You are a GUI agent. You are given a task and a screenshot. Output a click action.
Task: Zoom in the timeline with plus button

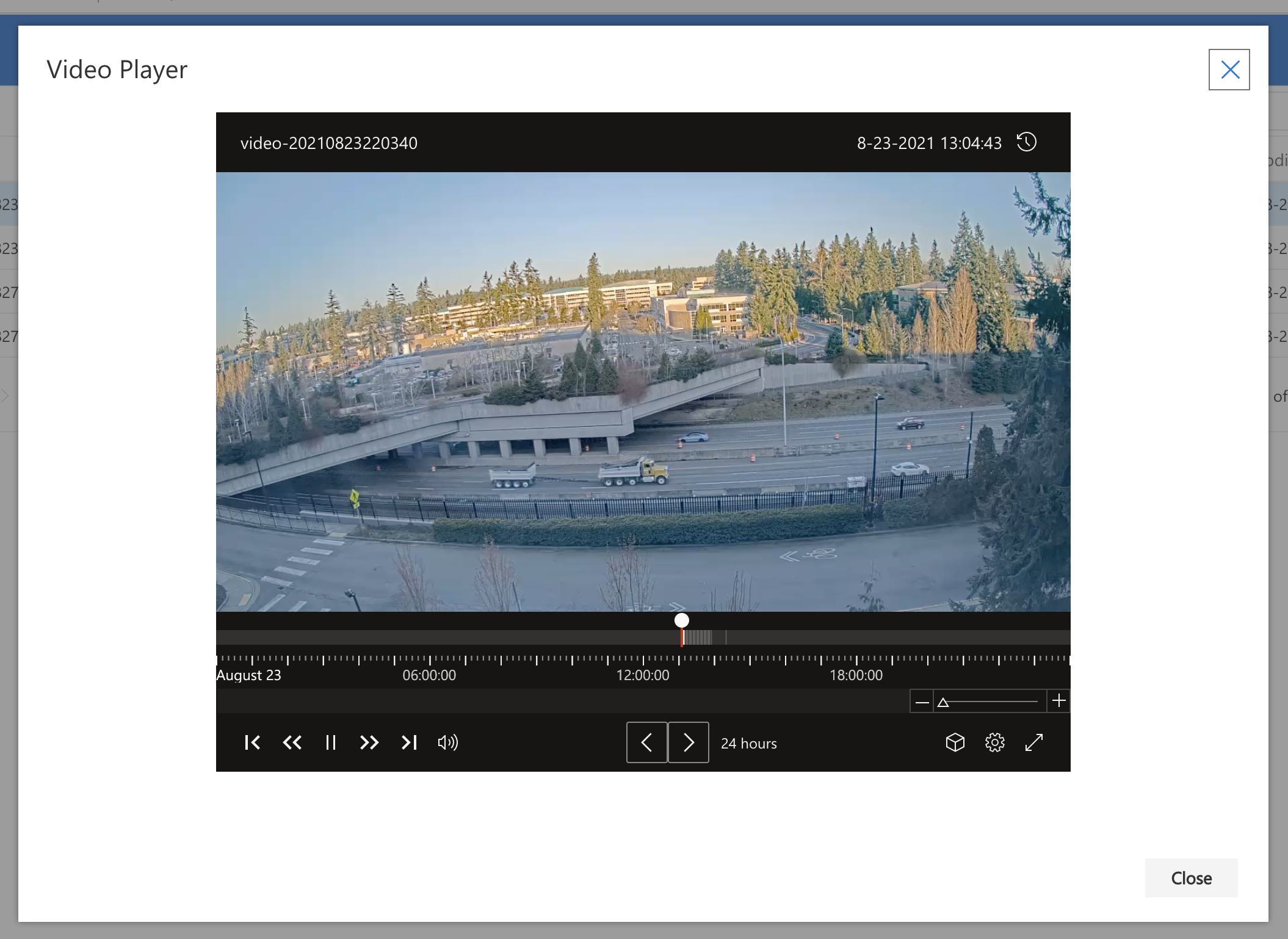point(1059,701)
